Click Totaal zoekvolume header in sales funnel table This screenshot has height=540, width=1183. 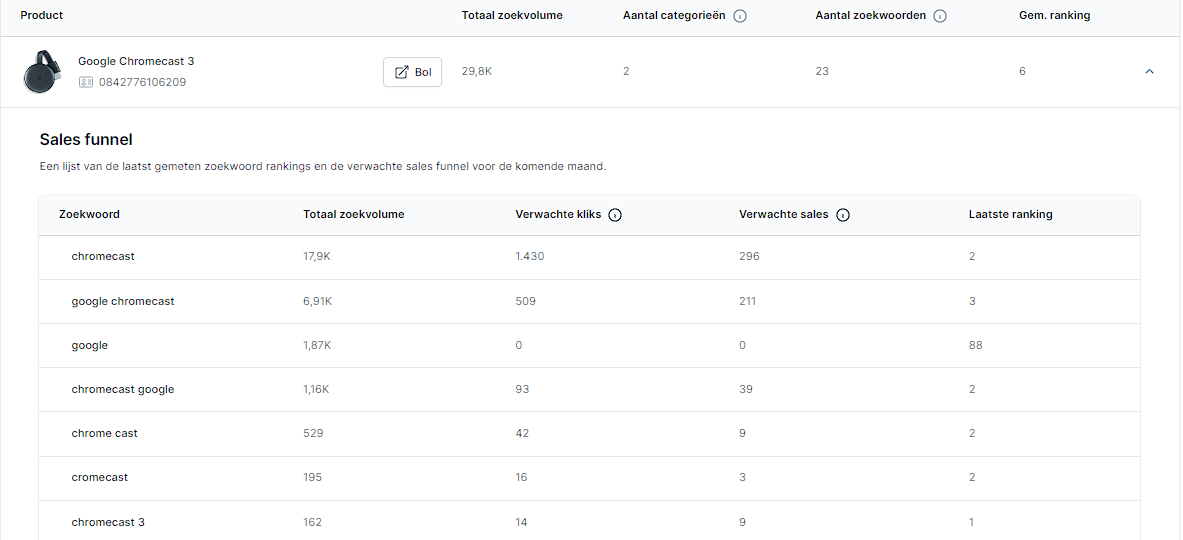(x=353, y=214)
